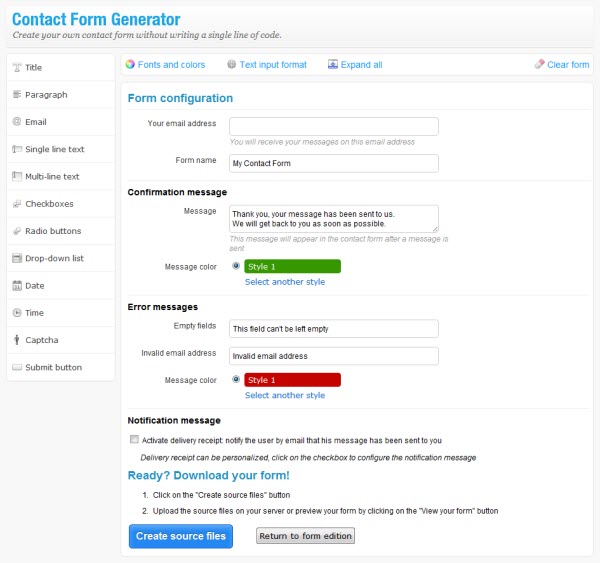Choose Expand all in toolbar
The height and width of the screenshot is (563, 600).
click(361, 65)
